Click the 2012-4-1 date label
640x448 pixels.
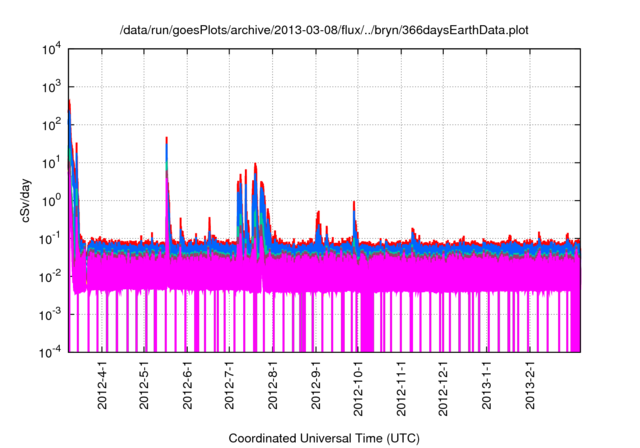tap(102, 384)
